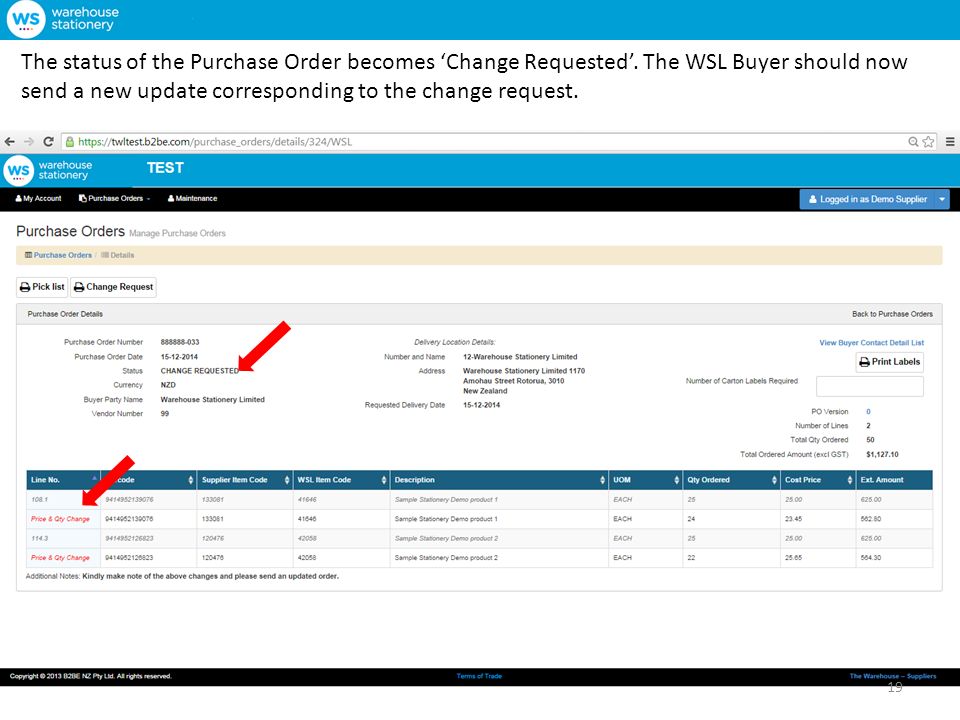Click the browser back arrow
The height and width of the screenshot is (720, 960).
click(x=9, y=141)
